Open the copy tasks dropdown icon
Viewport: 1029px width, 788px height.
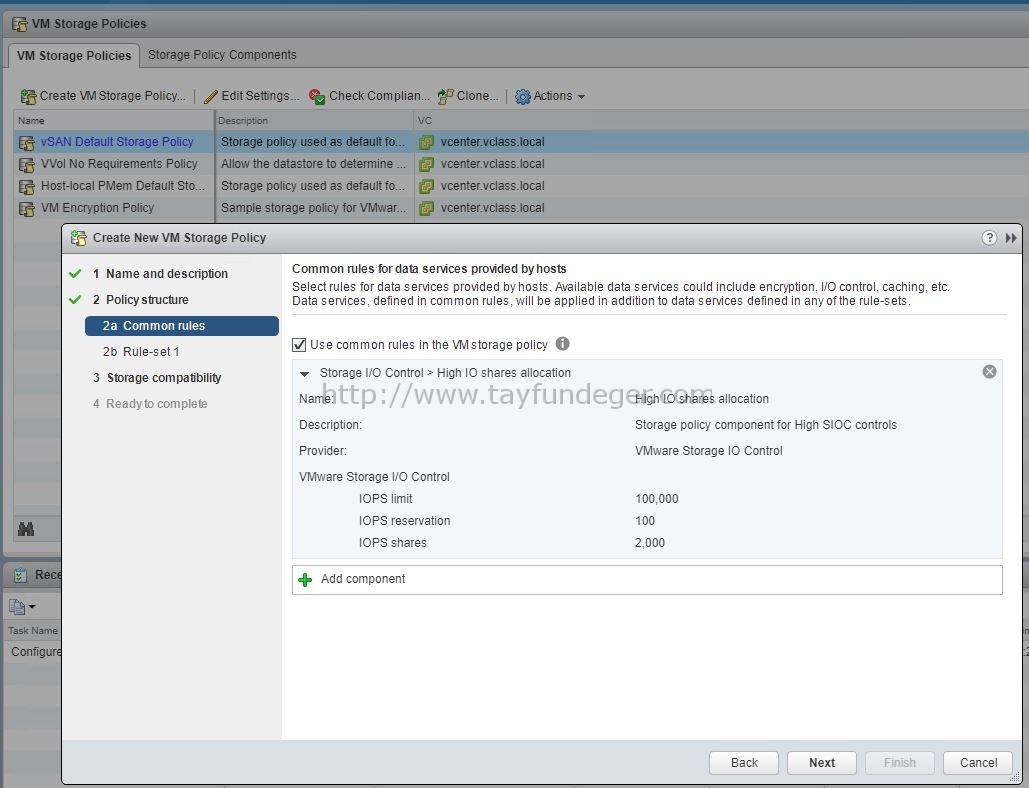click(x=22, y=607)
